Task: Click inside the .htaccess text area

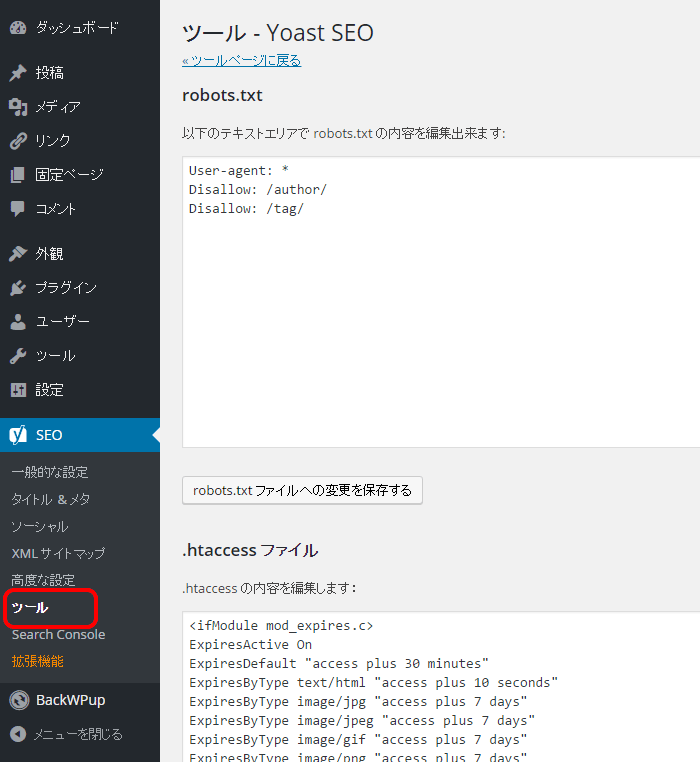Action: point(441,687)
